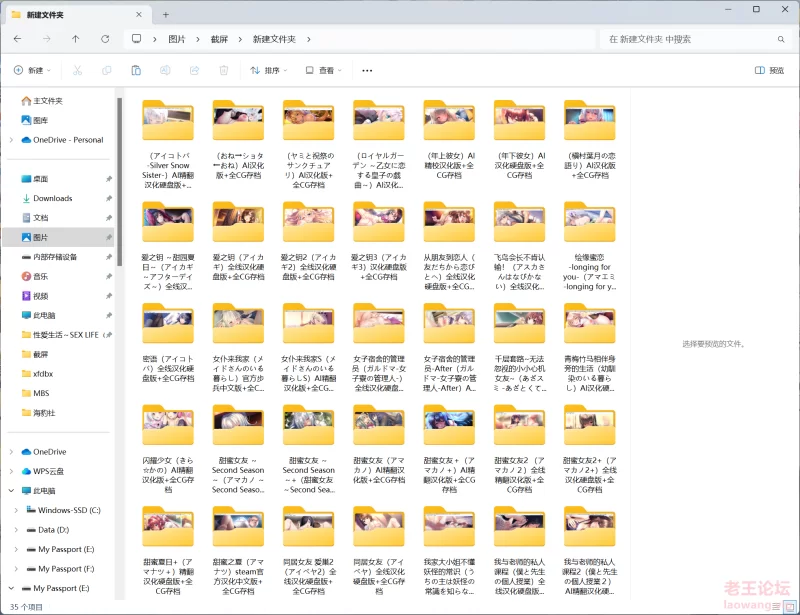Screen dimensions: 800x615
Task: Expand My Passport (F:) drive node
Action: [x=16, y=569]
